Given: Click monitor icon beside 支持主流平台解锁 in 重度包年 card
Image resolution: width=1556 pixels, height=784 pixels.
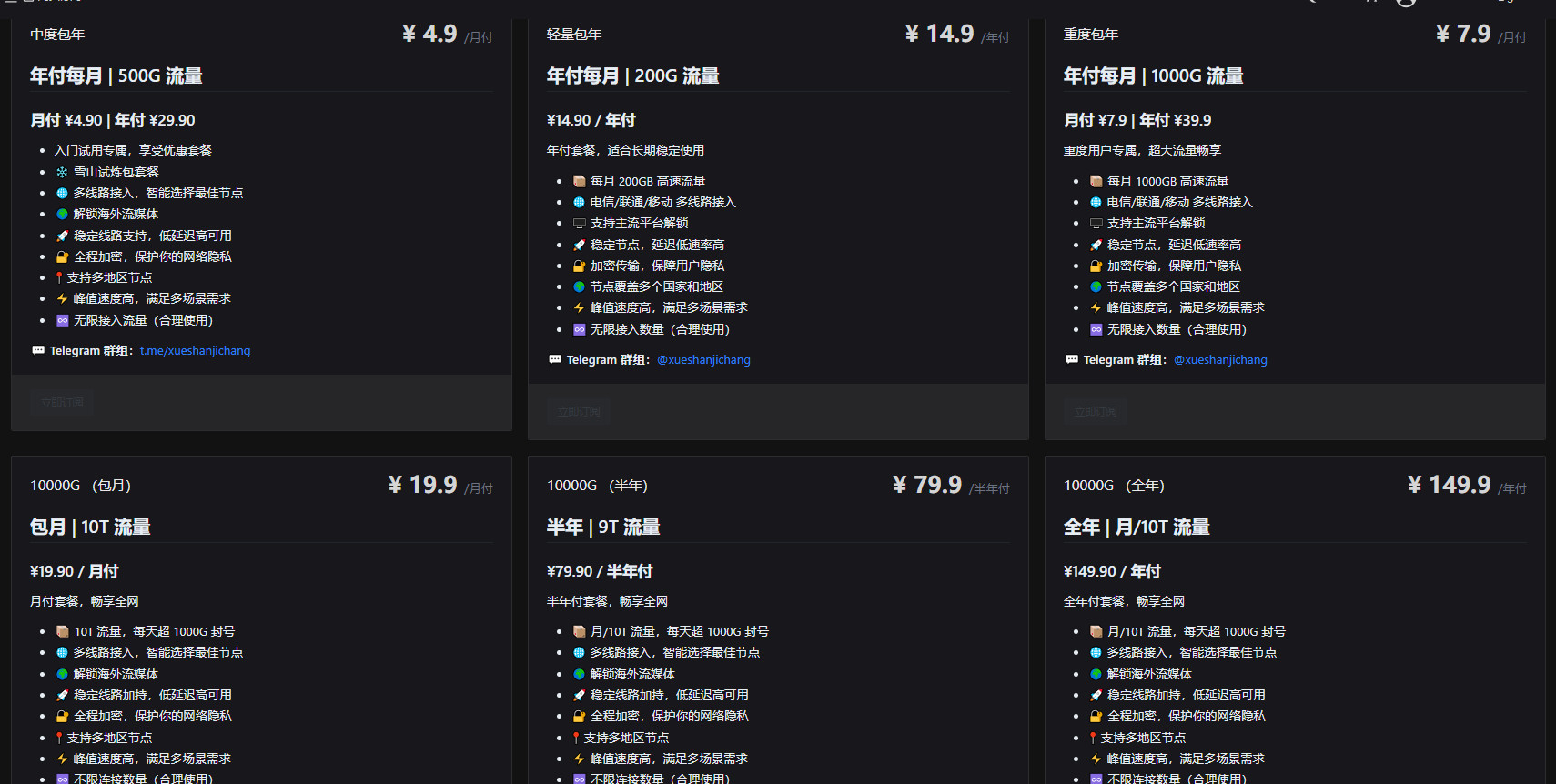Looking at the screenshot, I should (x=1096, y=223).
